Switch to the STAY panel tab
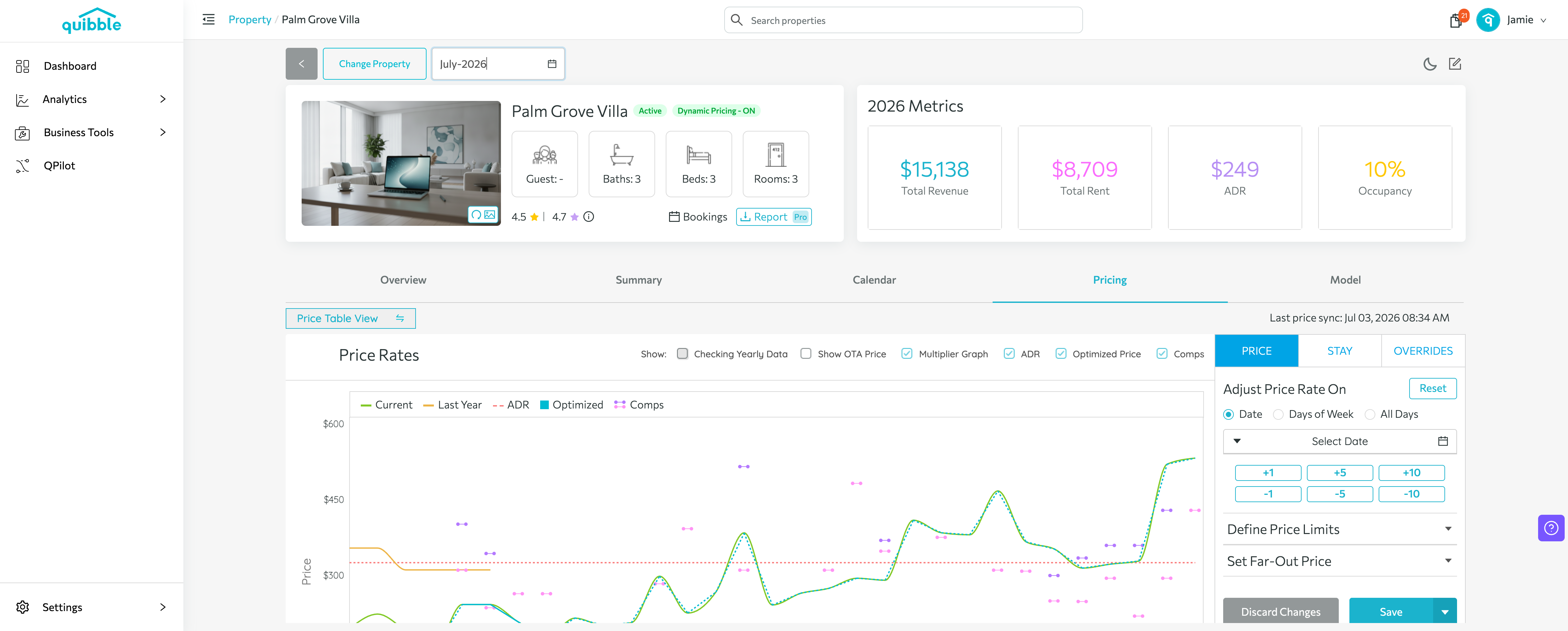Viewport: 1568px width, 631px height. tap(1339, 351)
